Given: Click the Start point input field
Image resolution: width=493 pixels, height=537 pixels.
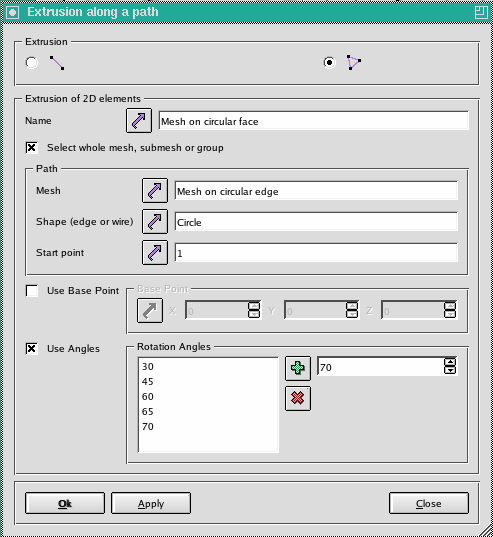Looking at the screenshot, I should pyautogui.click(x=316, y=253).
